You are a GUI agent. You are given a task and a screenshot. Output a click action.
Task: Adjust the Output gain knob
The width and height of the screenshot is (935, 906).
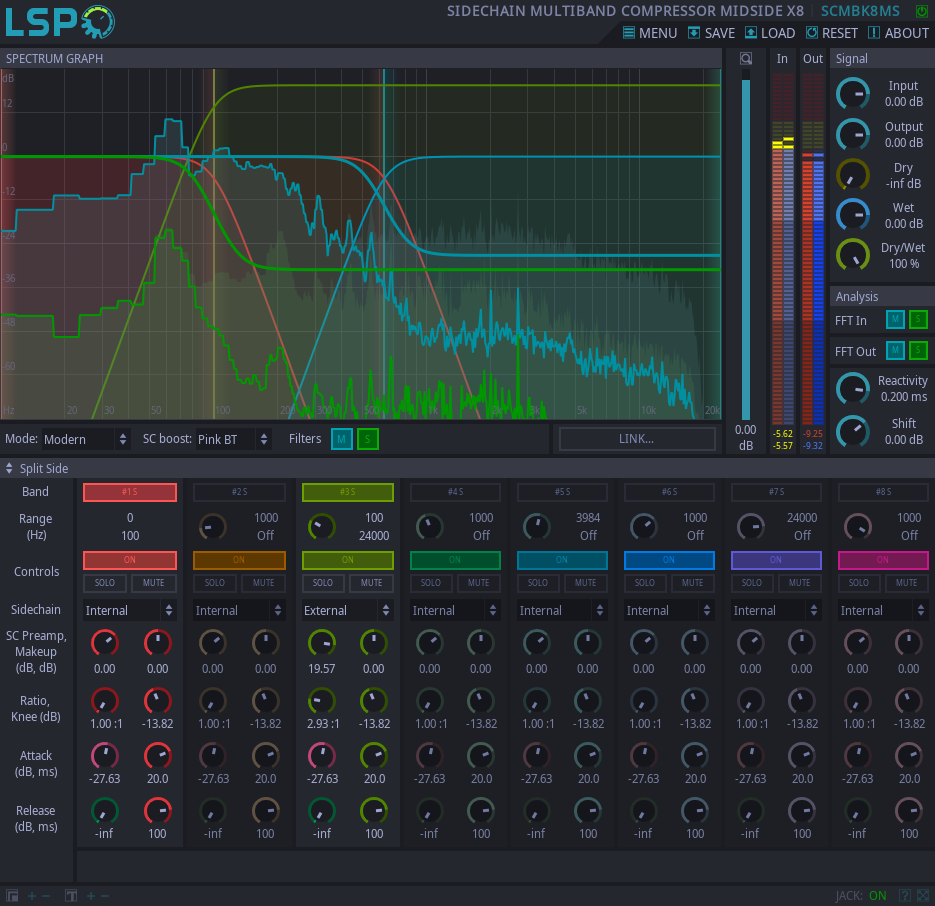(x=853, y=134)
